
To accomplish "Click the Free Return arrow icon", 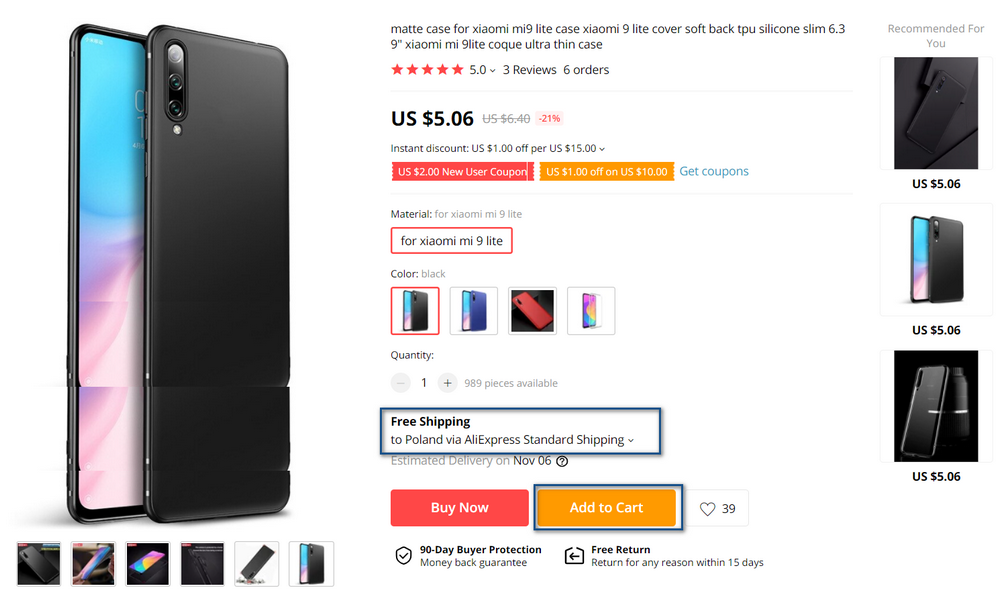I will click(574, 556).
